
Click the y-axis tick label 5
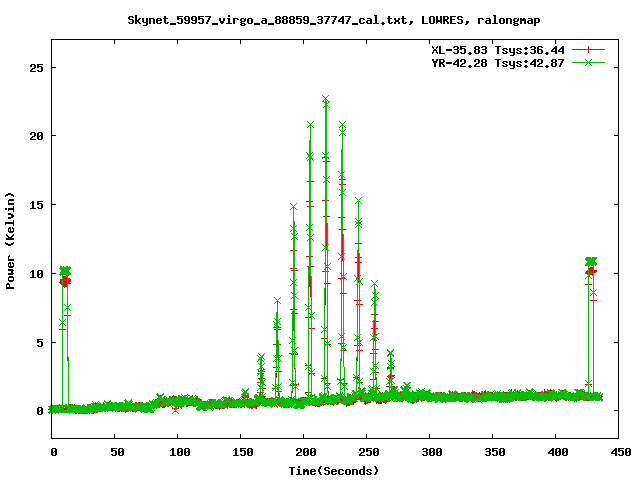coord(40,343)
